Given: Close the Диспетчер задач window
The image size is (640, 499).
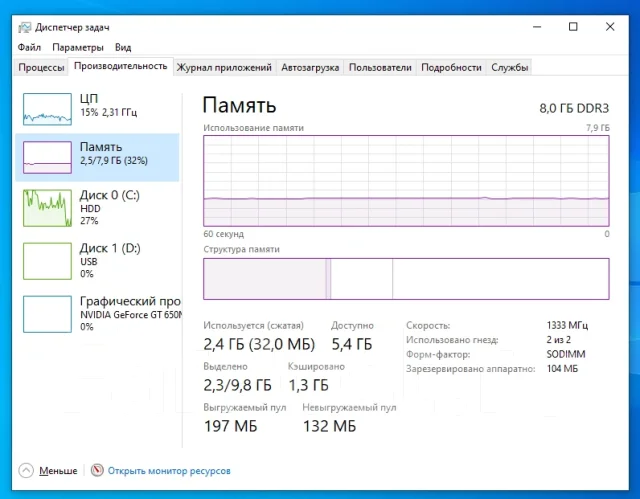Looking at the screenshot, I should point(610,27).
